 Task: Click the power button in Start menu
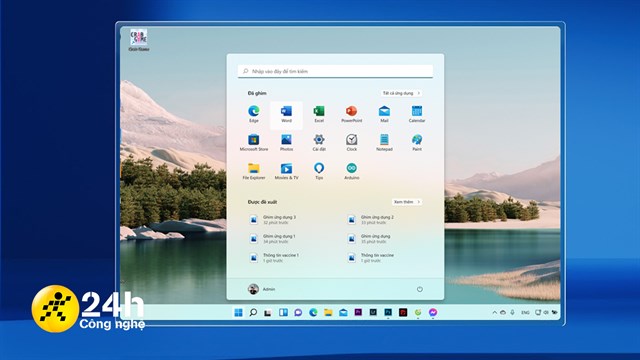click(420, 289)
